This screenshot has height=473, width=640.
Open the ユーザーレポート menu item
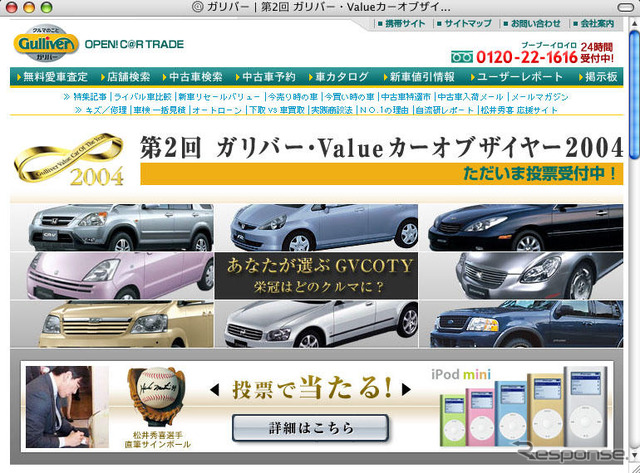click(x=516, y=77)
